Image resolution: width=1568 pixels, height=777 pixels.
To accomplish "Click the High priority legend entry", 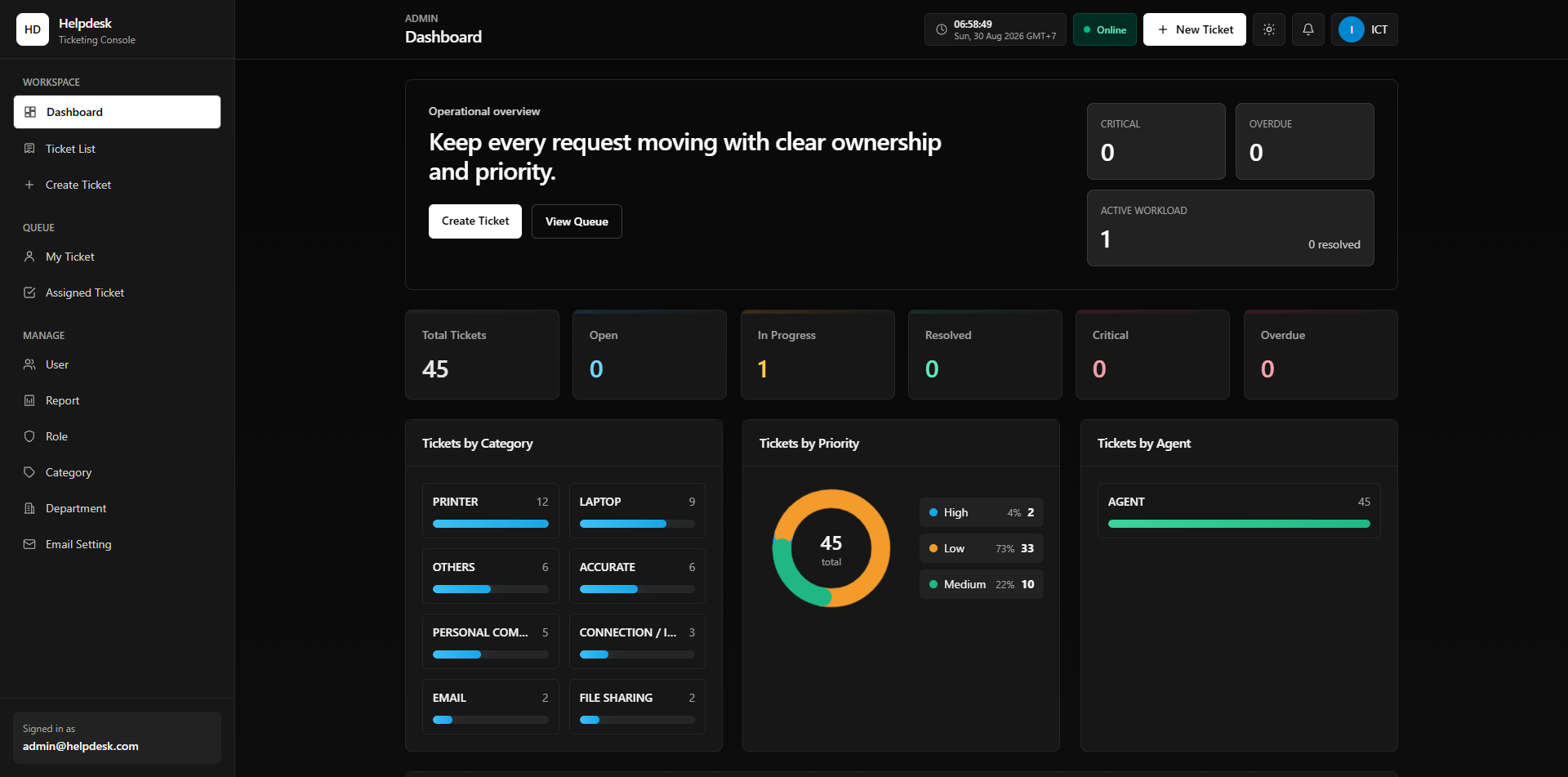I will click(x=982, y=512).
